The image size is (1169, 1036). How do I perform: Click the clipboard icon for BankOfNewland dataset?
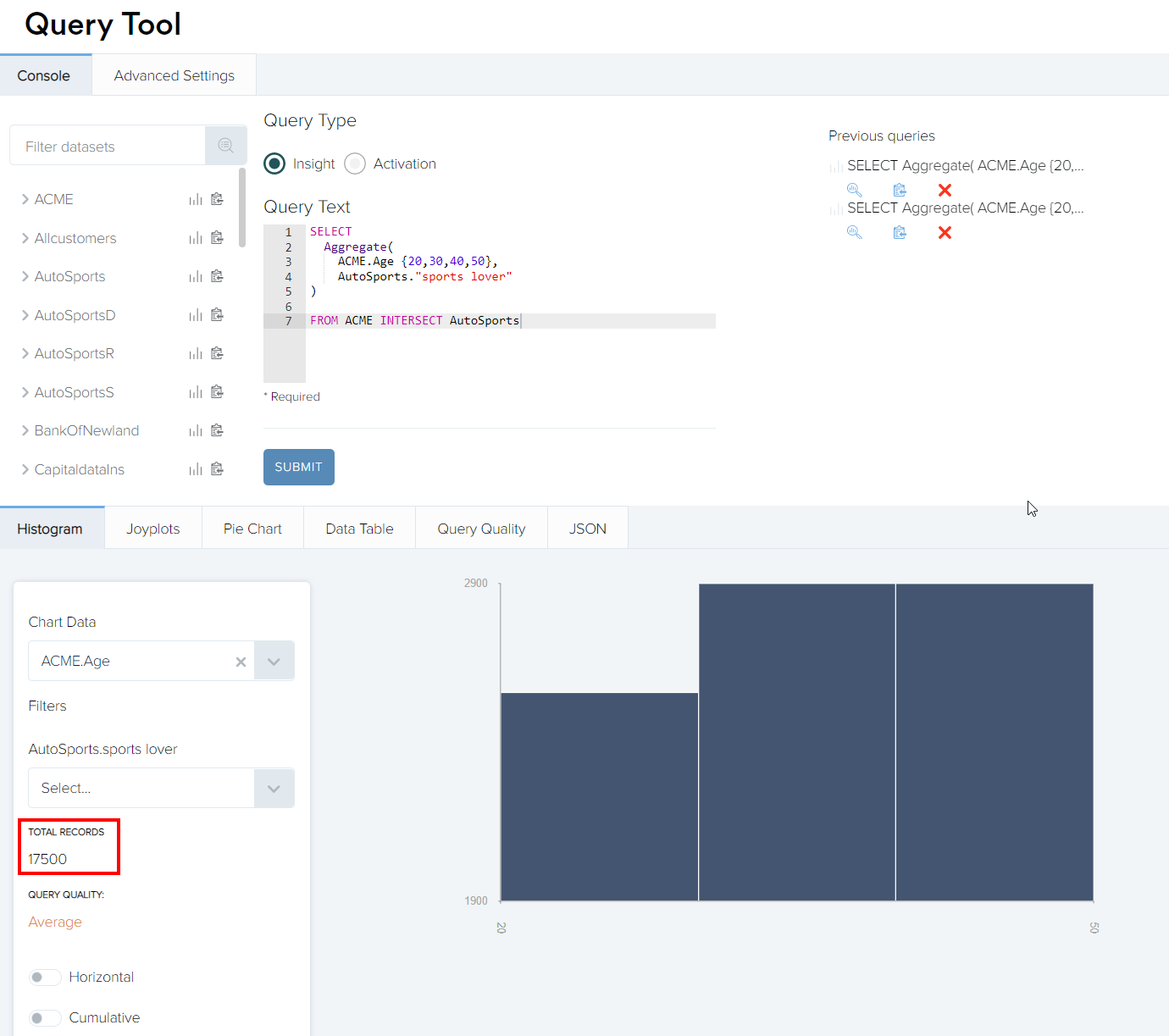click(217, 430)
